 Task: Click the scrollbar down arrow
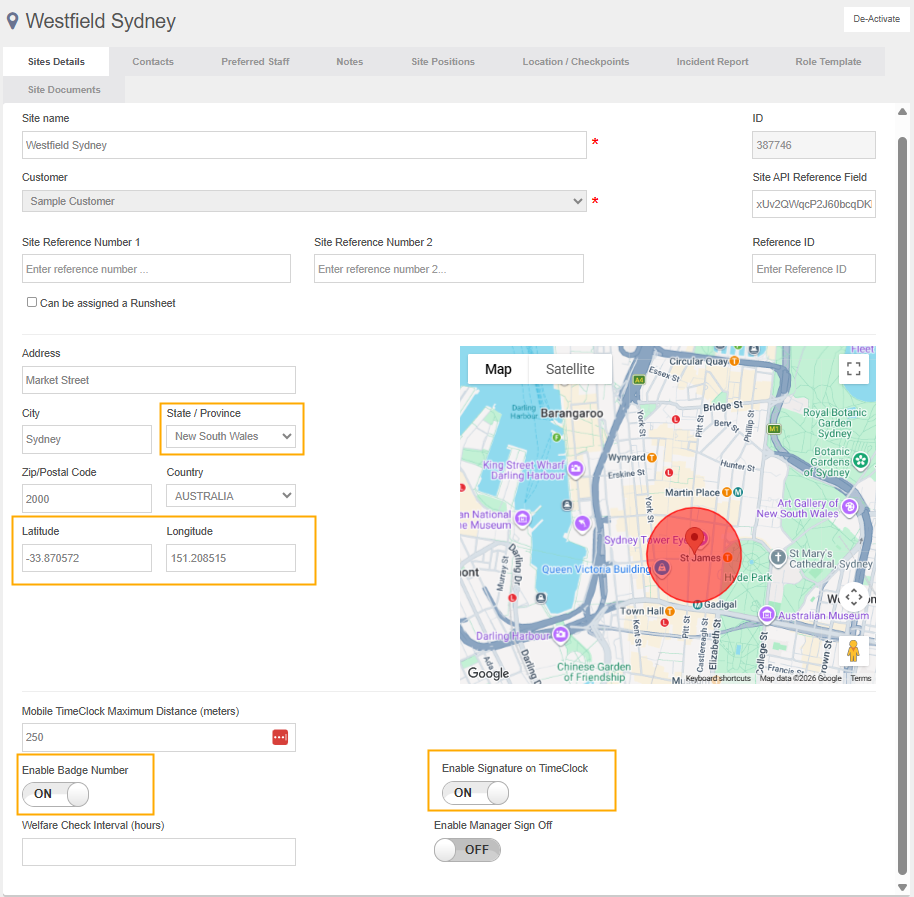pos(902,887)
